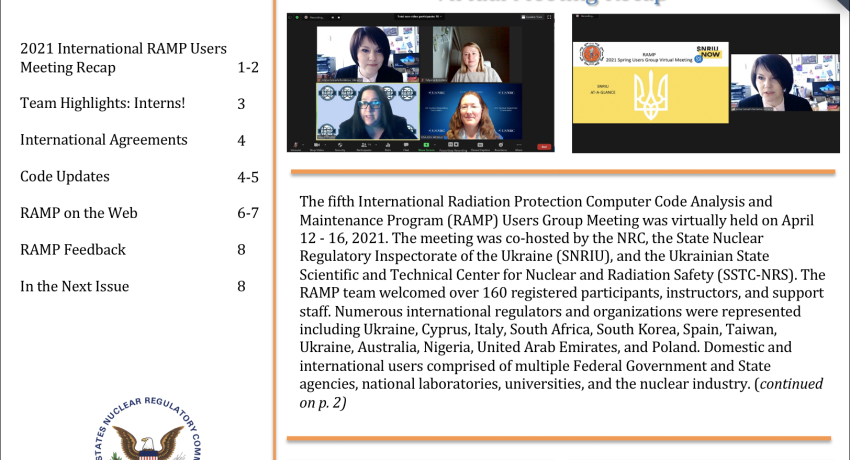Click the video tile with the blue NRC background
This screenshot has width=850, height=460.
point(471,111)
